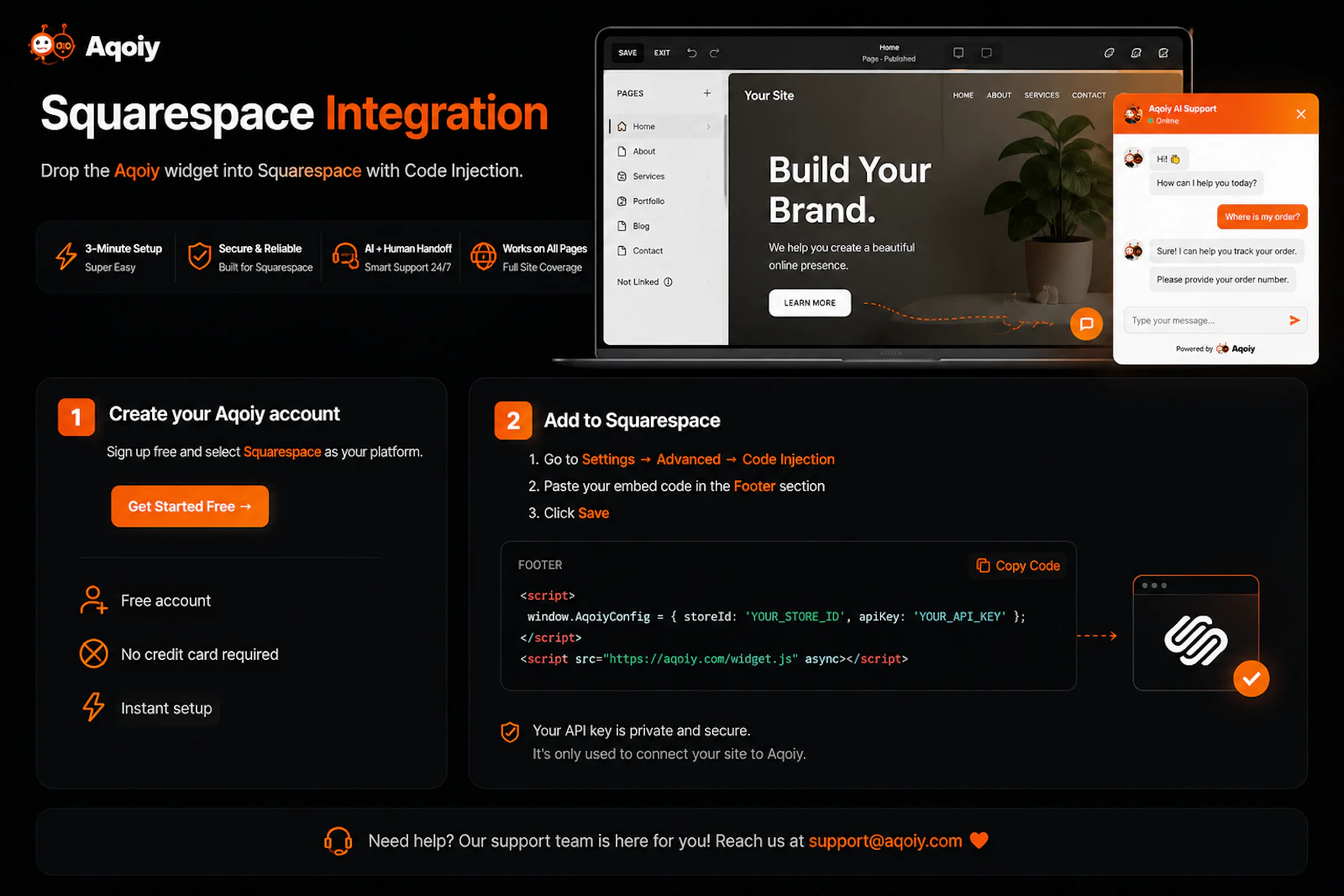Viewport: 1344px width, 896px height.
Task: Click the Get Started Free button
Action: 190,506
